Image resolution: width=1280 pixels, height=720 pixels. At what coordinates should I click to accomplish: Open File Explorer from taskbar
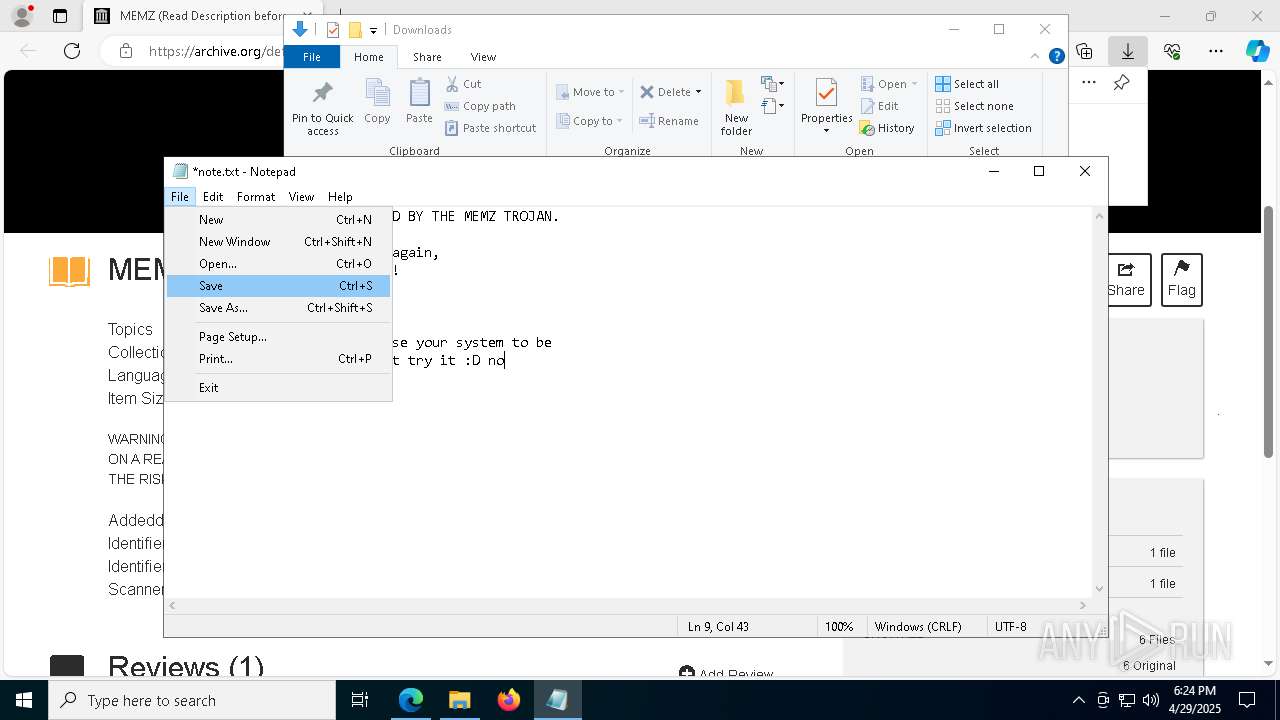click(459, 700)
